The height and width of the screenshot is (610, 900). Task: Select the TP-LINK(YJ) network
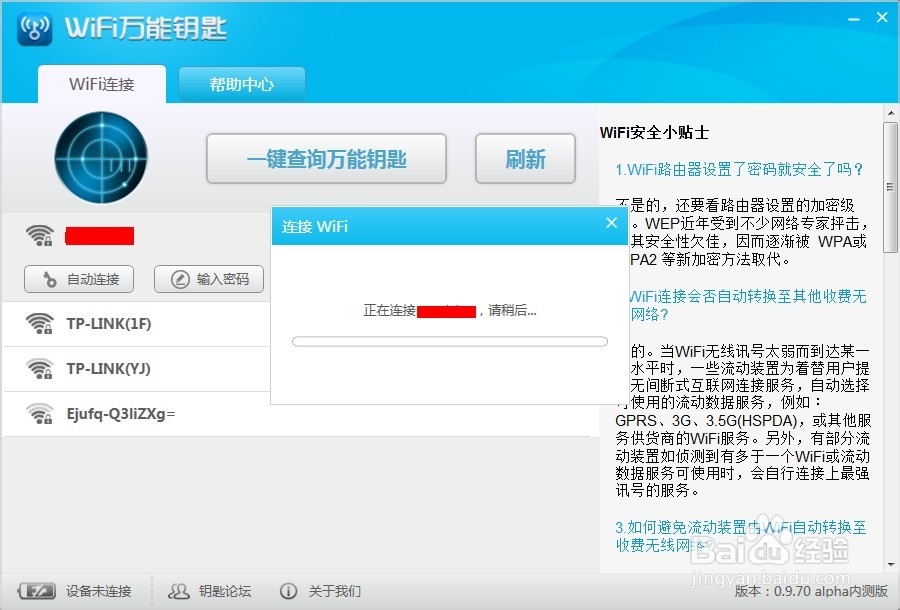137,368
